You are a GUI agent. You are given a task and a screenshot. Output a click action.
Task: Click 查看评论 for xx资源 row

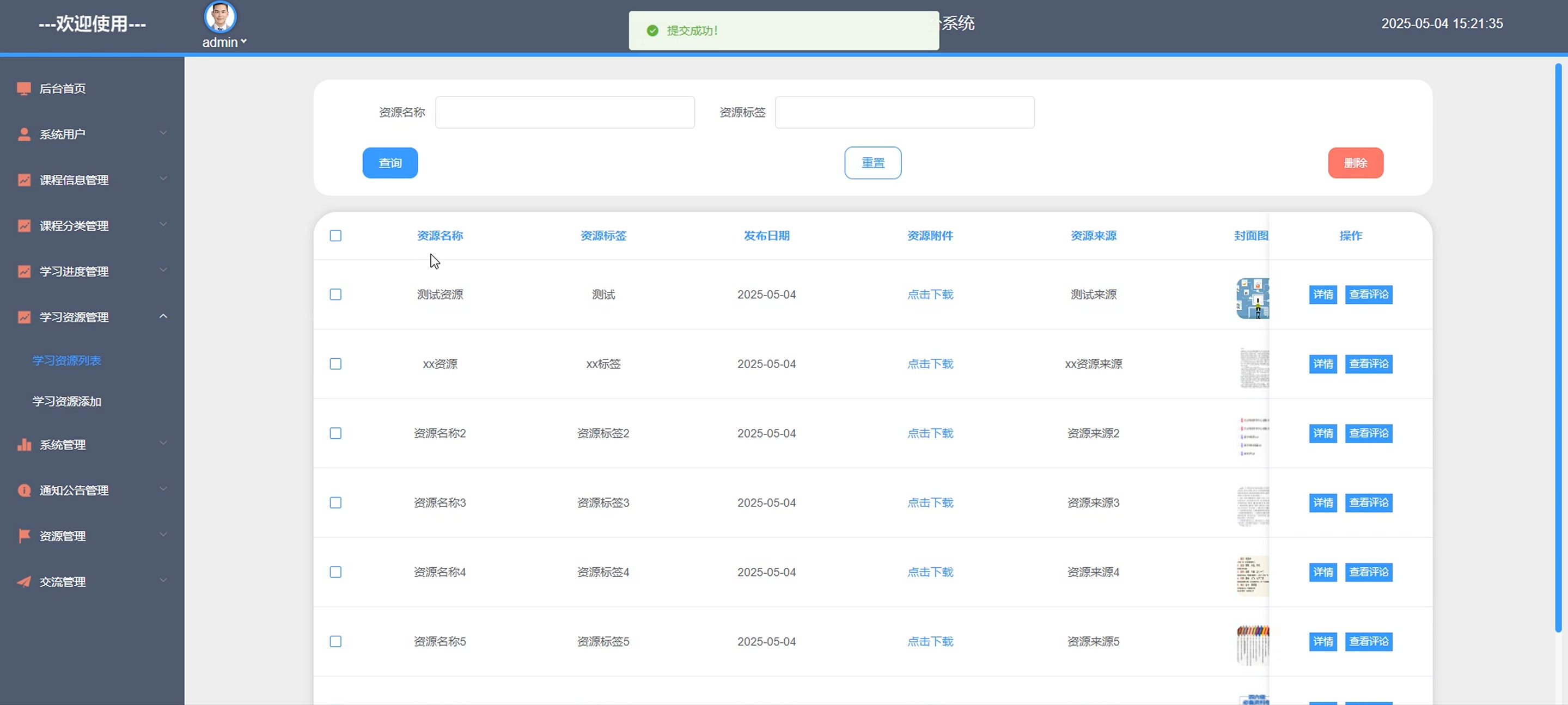pyautogui.click(x=1368, y=364)
